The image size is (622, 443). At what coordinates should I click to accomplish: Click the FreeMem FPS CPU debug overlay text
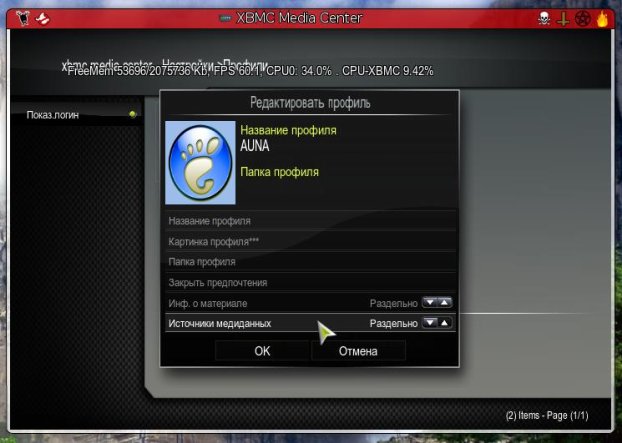(x=250, y=71)
